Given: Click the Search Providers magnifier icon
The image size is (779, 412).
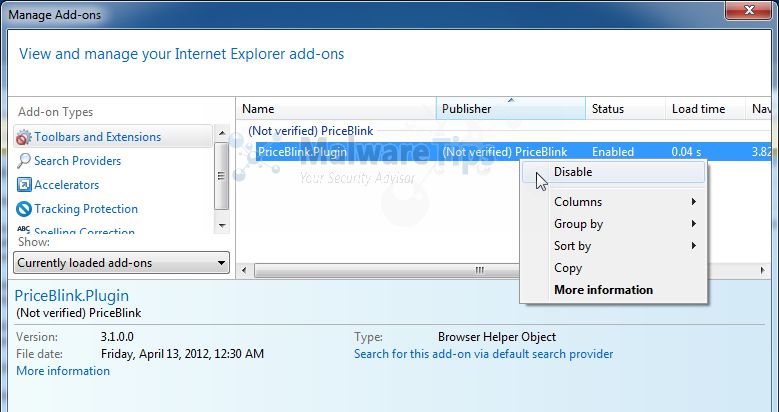Looking at the screenshot, I should coord(23,161).
